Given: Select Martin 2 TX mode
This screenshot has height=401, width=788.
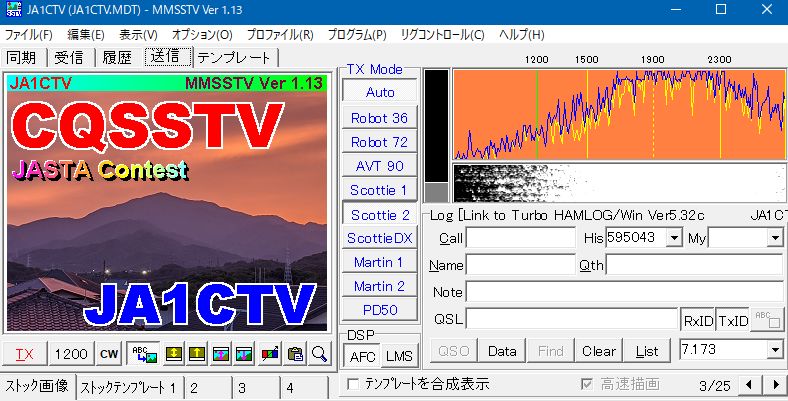Looking at the screenshot, I should [379, 286].
